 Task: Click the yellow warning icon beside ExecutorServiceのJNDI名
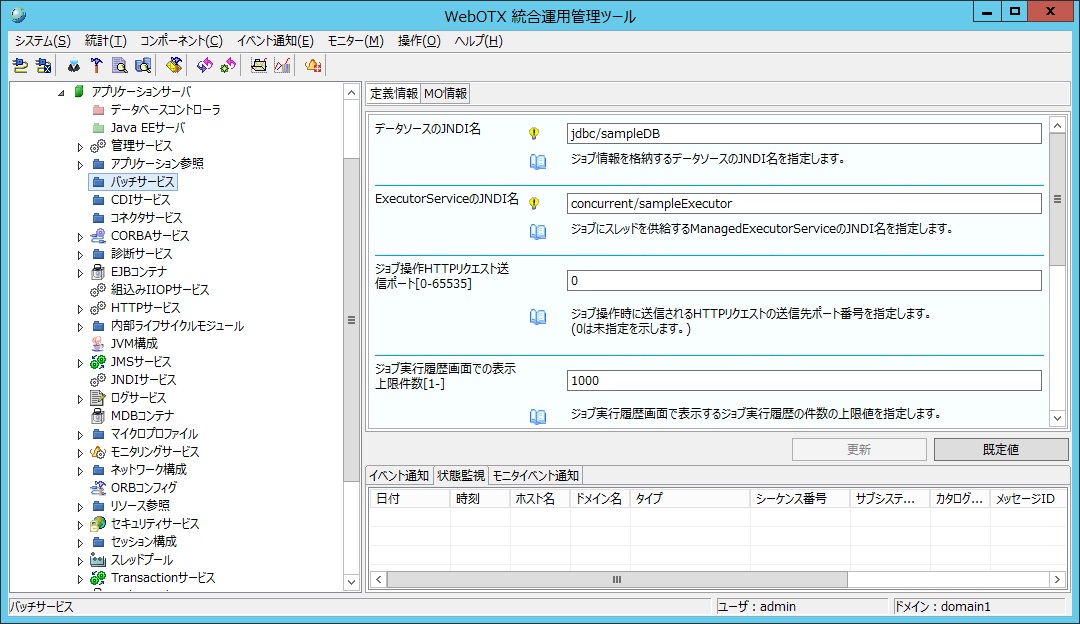click(534, 203)
